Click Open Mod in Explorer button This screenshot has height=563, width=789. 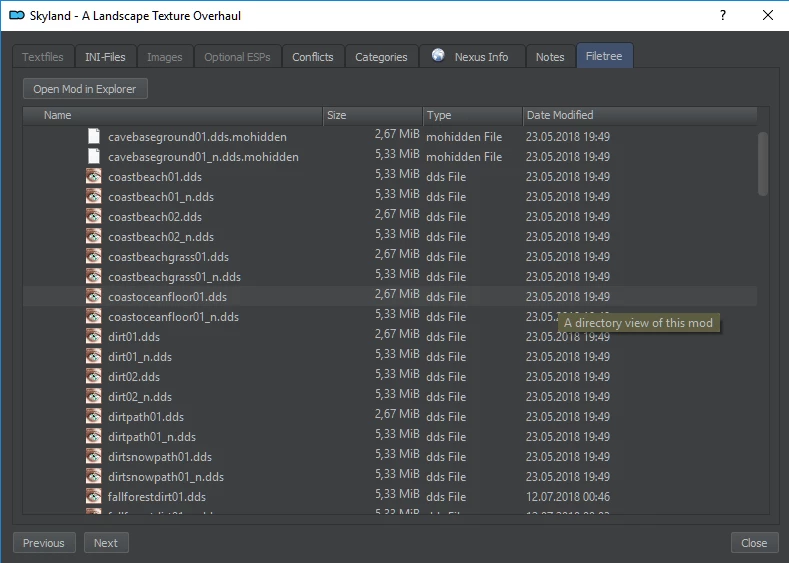pos(85,89)
